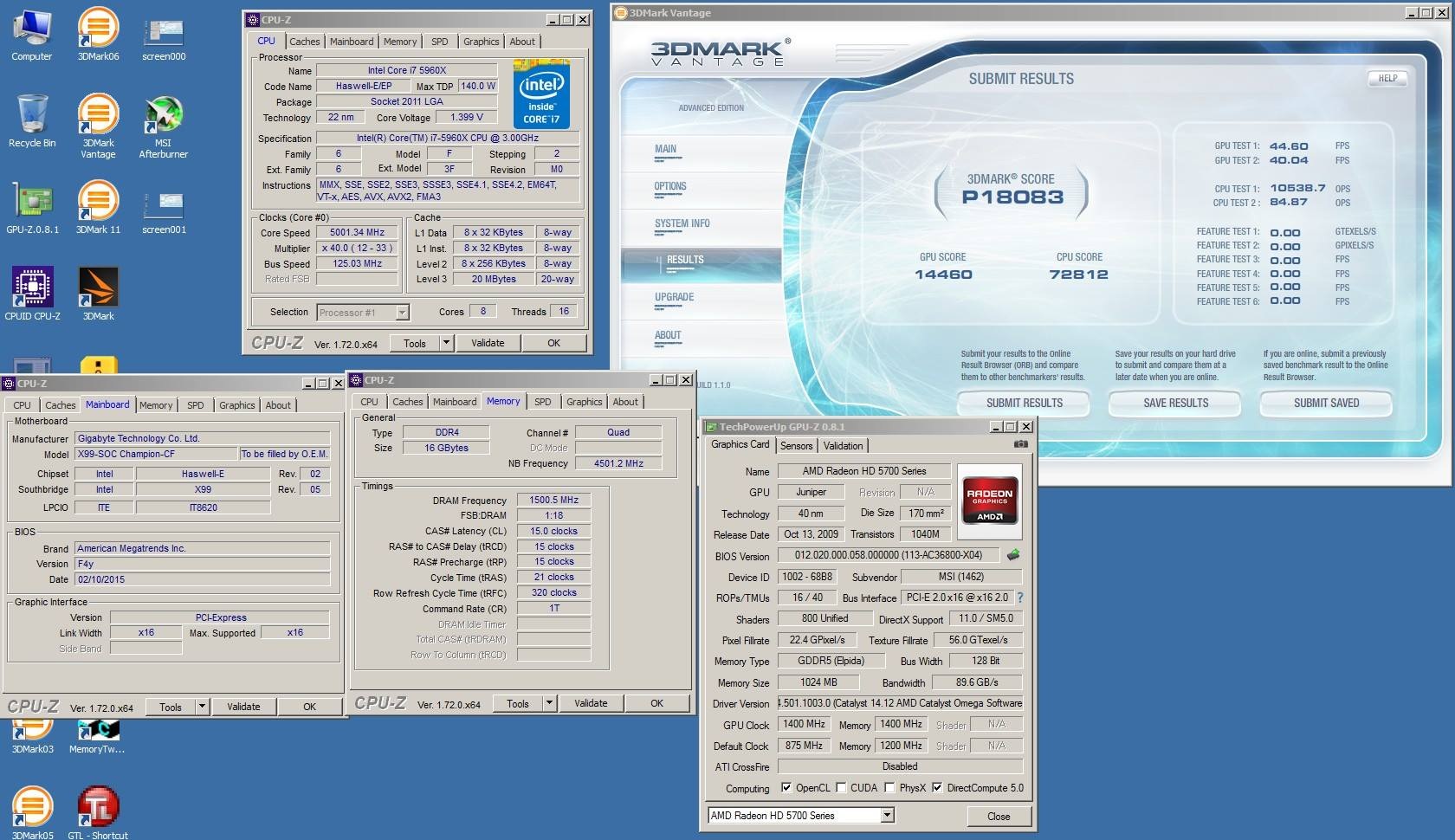This screenshot has width=1455, height=840.
Task: Open the Processor #1 selection dropdown
Action: click(402, 313)
